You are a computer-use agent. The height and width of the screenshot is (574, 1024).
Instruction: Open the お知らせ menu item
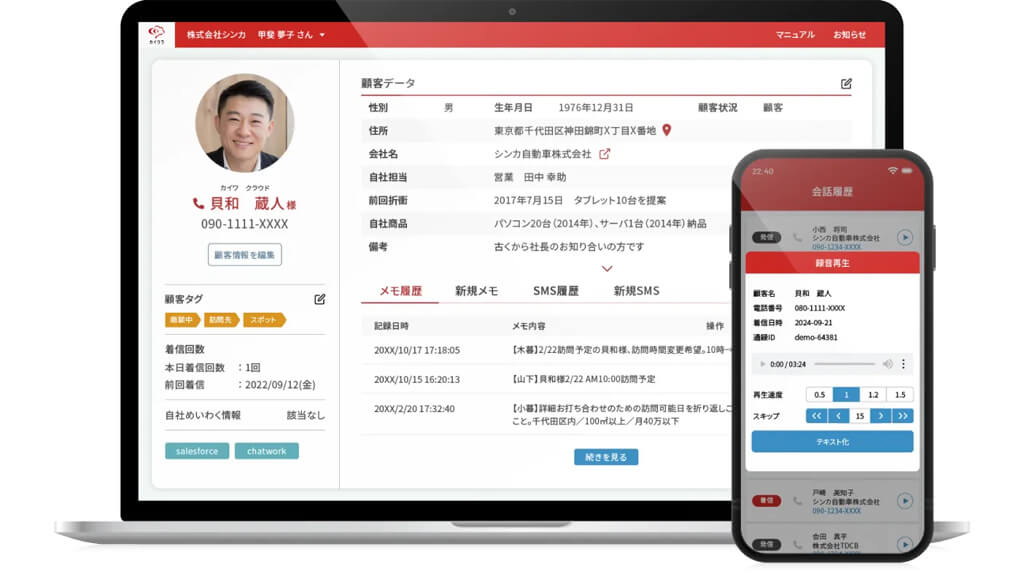(849, 35)
